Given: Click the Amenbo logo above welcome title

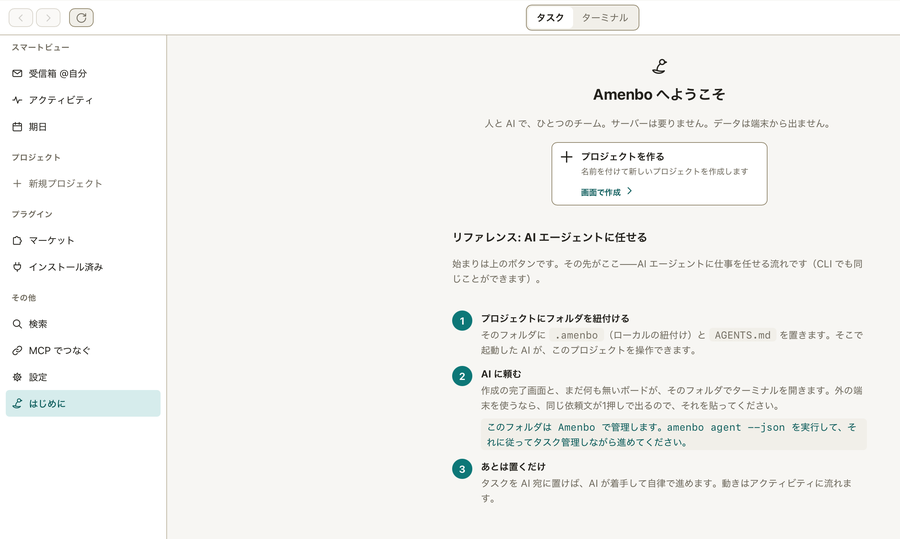Looking at the screenshot, I should tap(660, 67).
